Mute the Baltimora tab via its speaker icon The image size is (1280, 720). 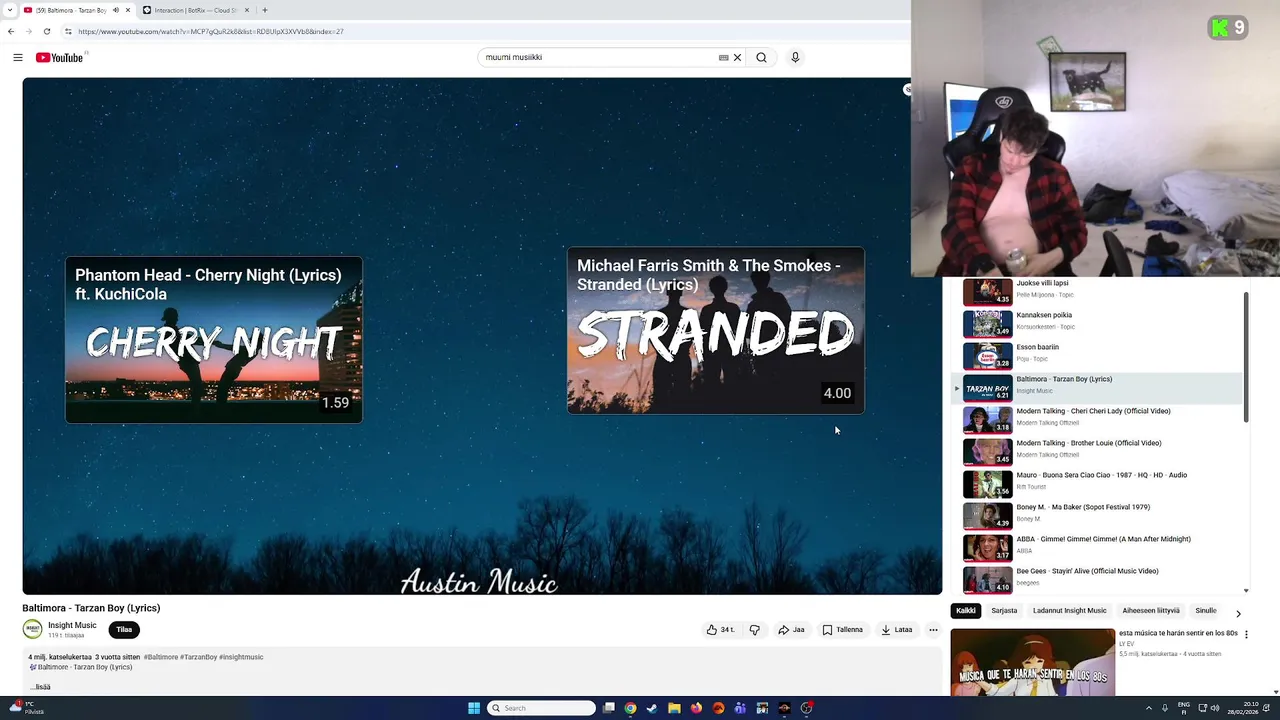click(x=115, y=10)
